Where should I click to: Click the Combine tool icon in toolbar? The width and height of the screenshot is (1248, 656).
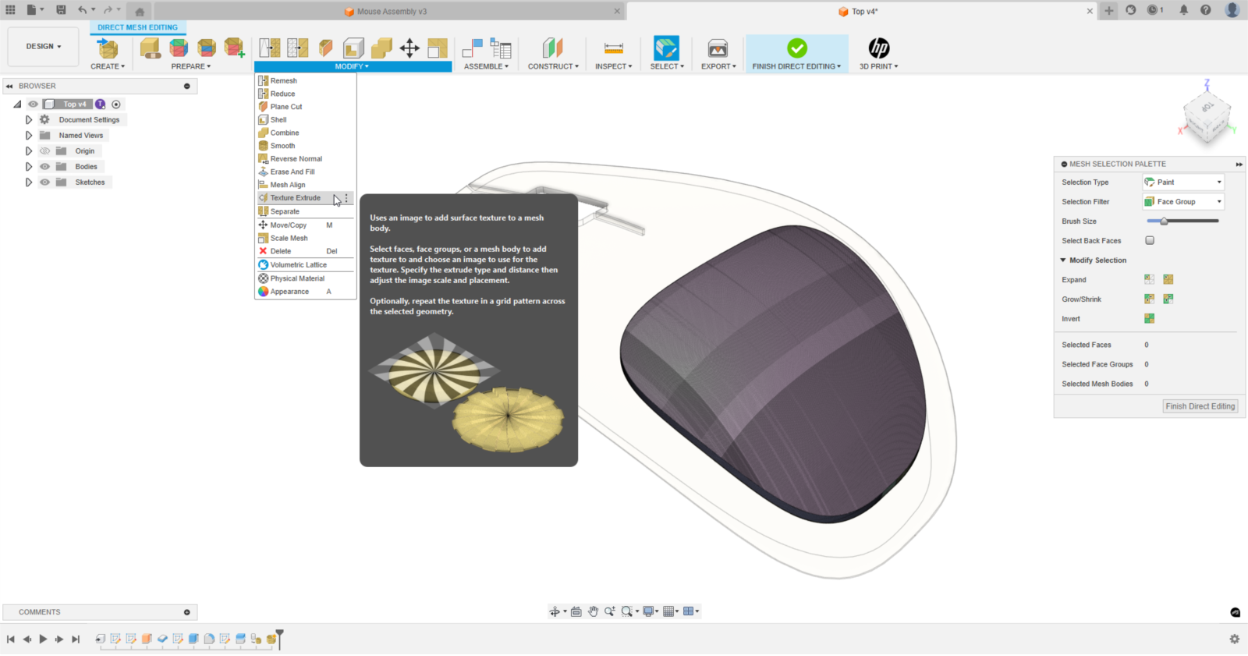(381, 48)
